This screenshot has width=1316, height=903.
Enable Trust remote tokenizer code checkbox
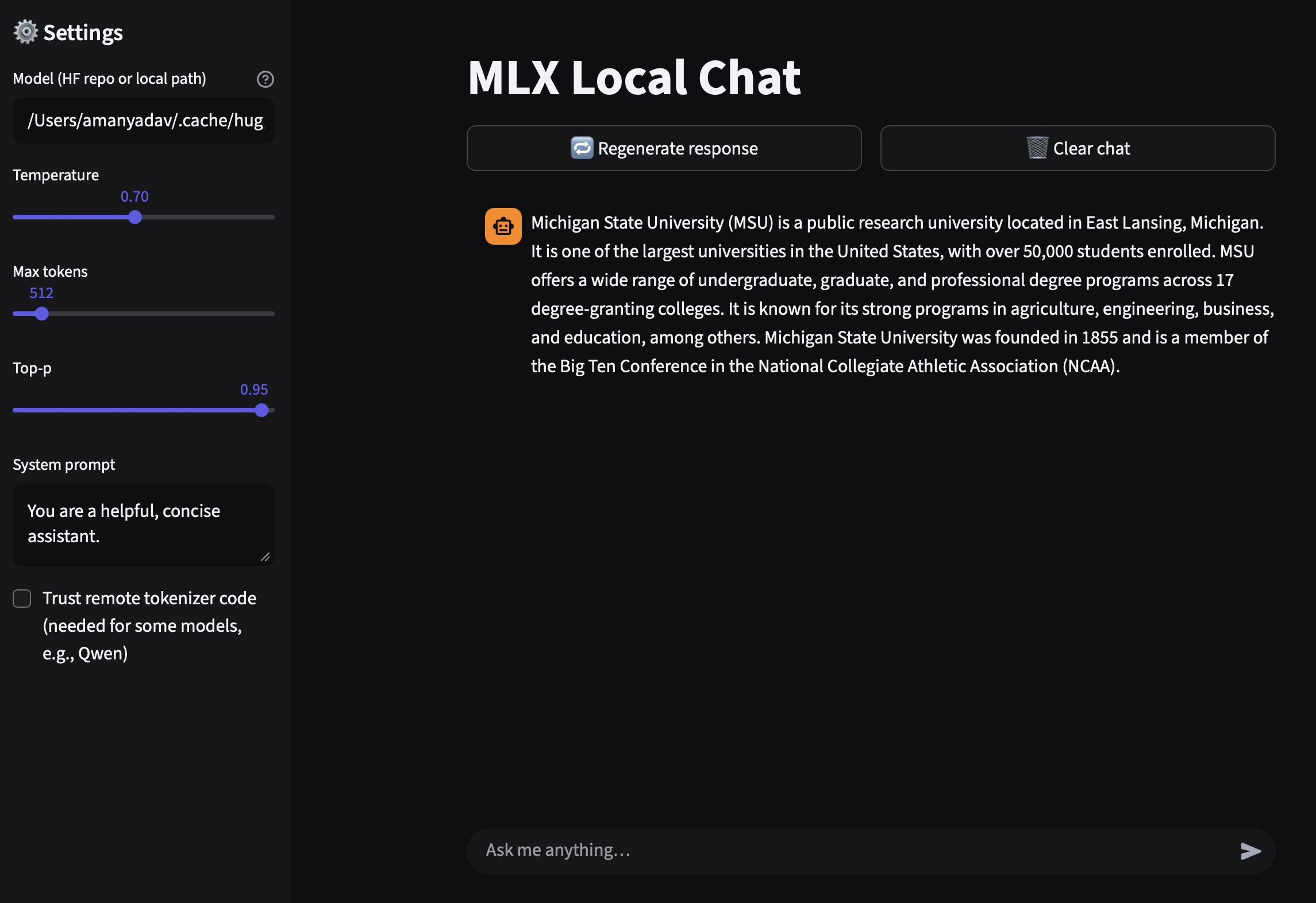click(x=22, y=599)
